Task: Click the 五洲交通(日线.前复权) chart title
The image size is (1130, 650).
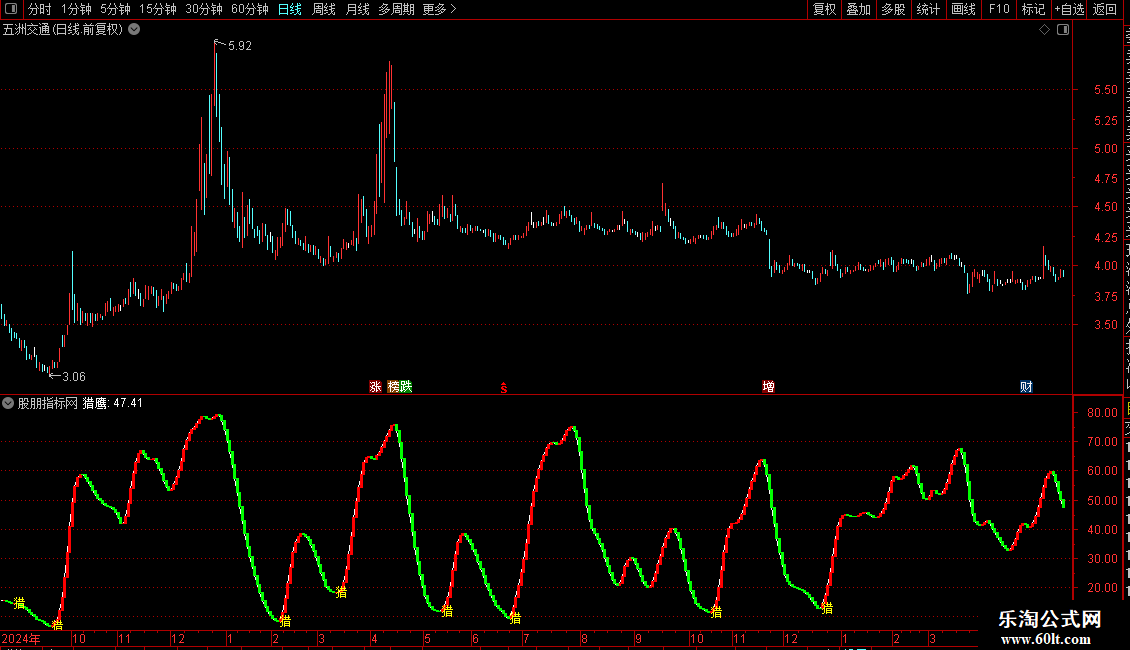Action: pos(63,30)
